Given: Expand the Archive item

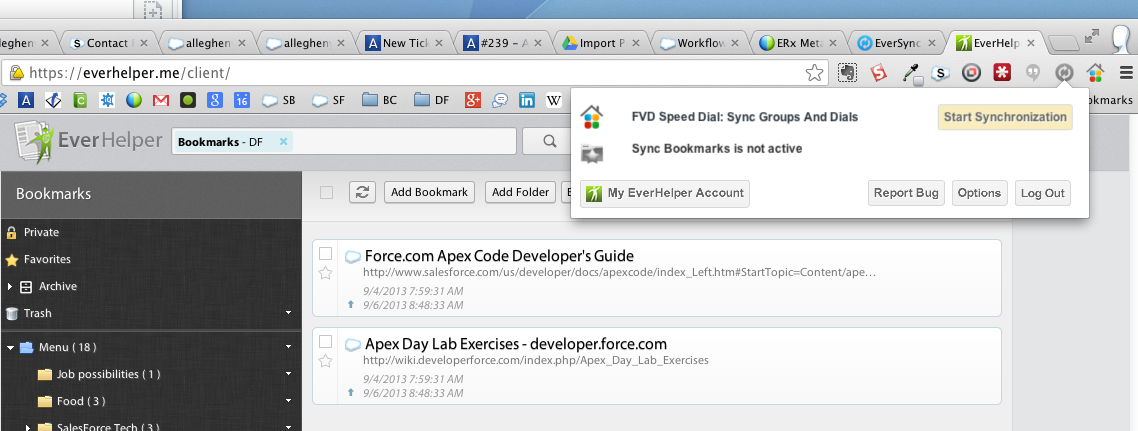Looking at the screenshot, I should (10, 287).
